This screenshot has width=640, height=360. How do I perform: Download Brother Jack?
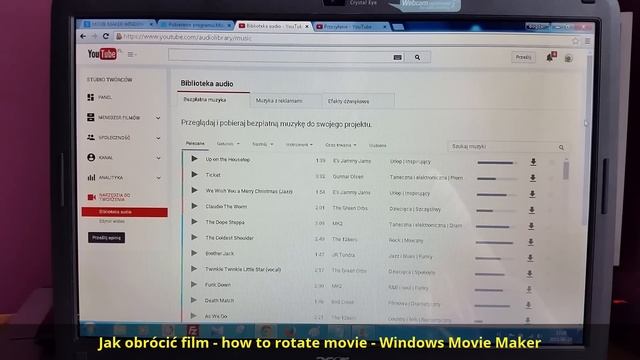coord(530,258)
